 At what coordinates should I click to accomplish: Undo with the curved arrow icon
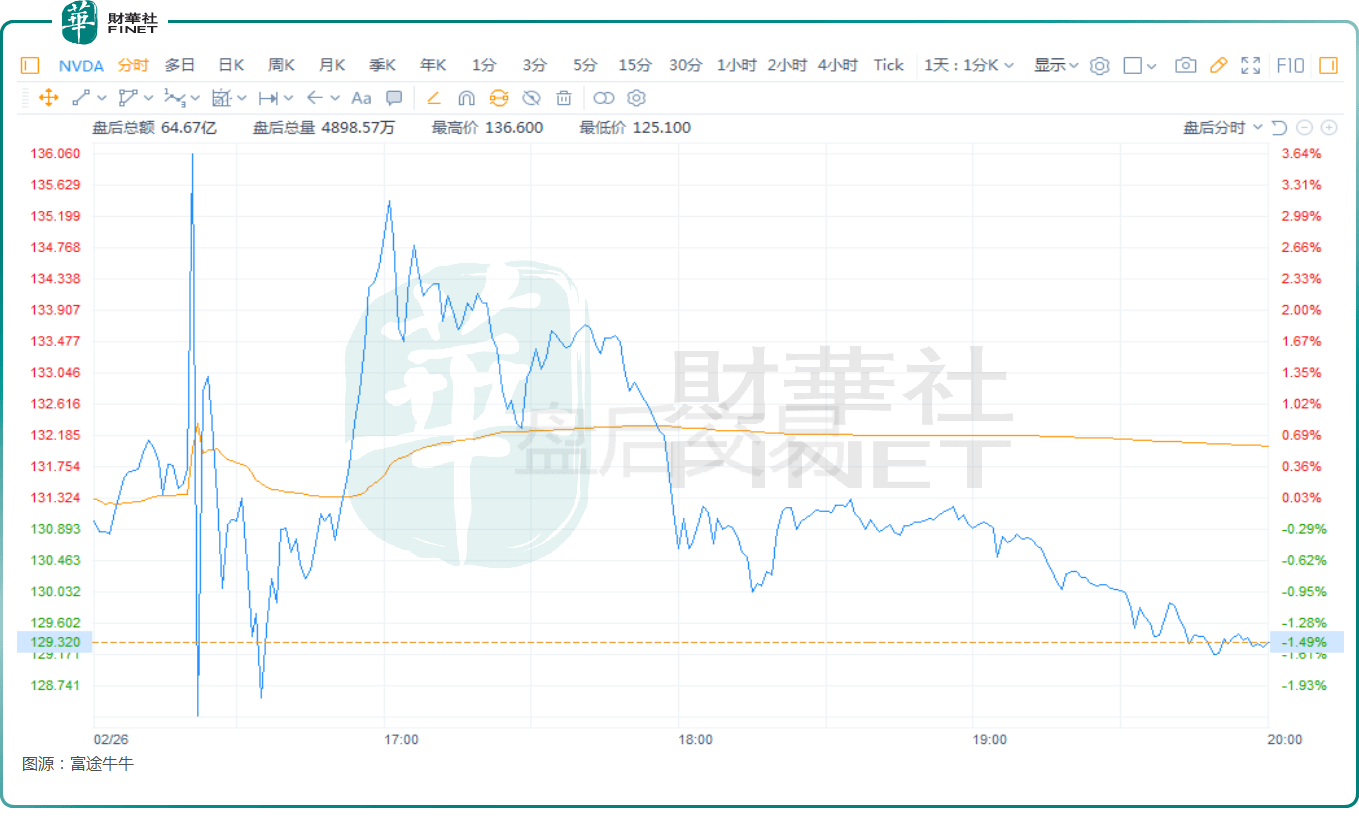coord(1279,128)
